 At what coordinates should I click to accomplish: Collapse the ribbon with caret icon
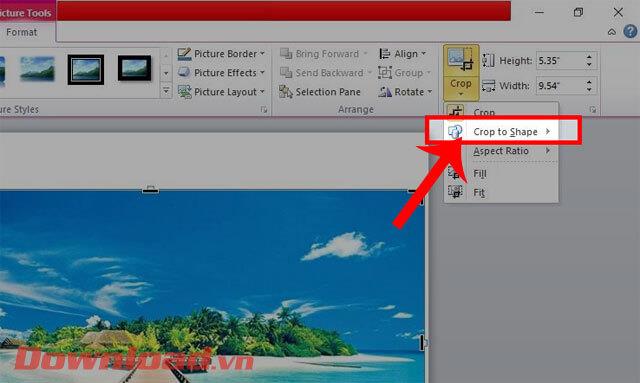(611, 32)
